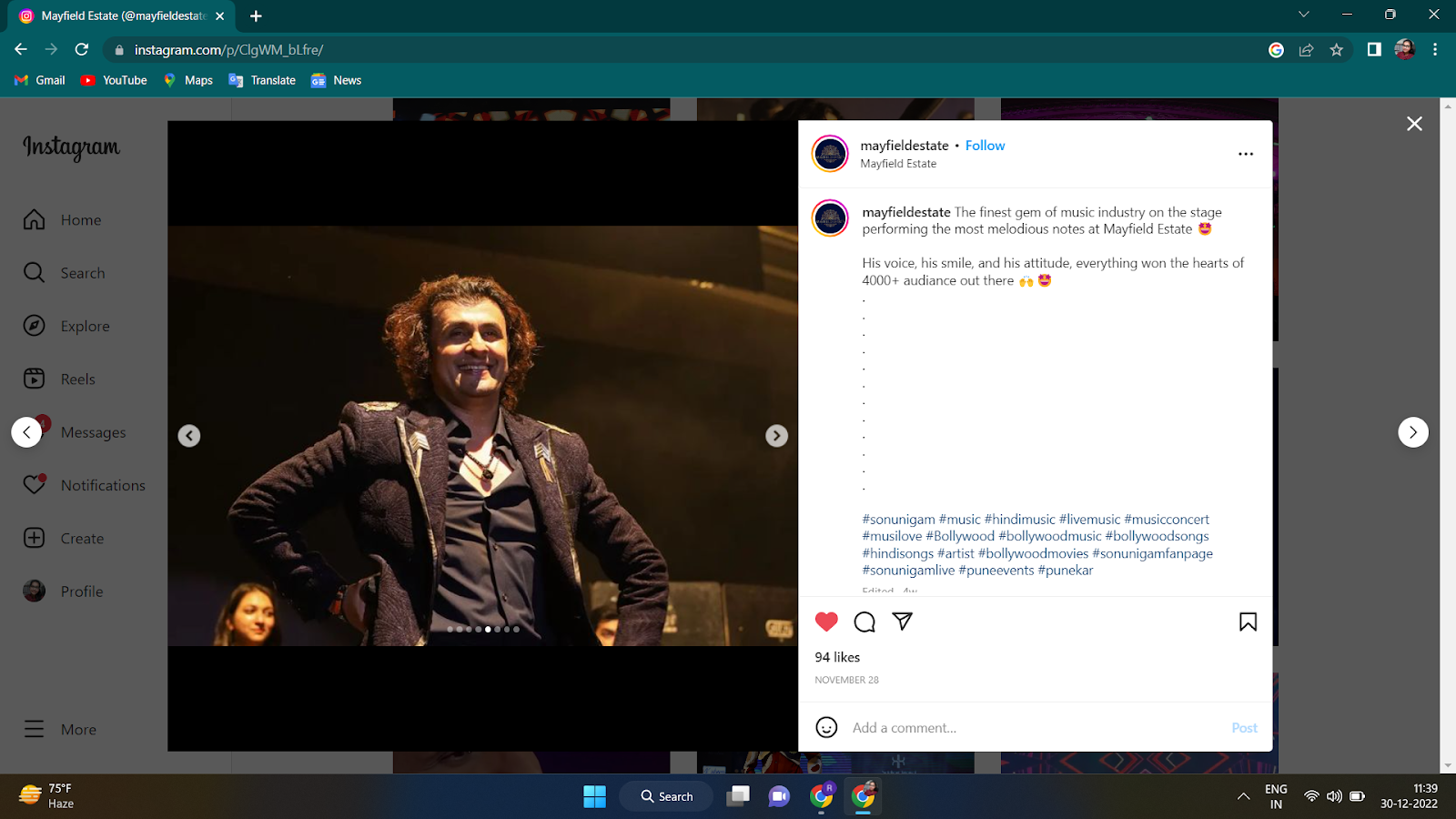
Task: Follow the mayfieldestate account
Action: pos(985,146)
